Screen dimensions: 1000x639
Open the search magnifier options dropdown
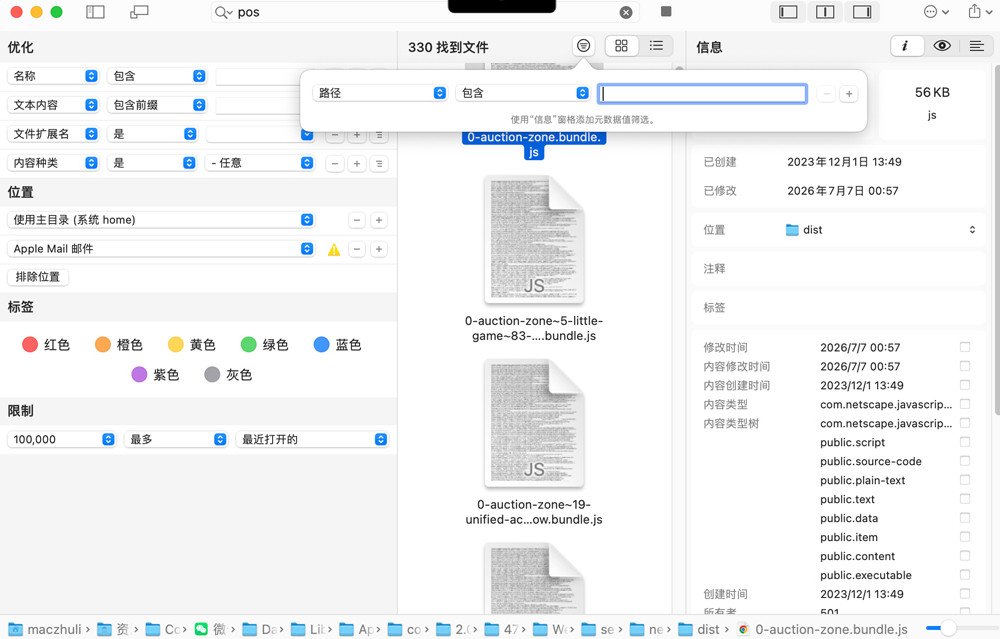tap(224, 12)
